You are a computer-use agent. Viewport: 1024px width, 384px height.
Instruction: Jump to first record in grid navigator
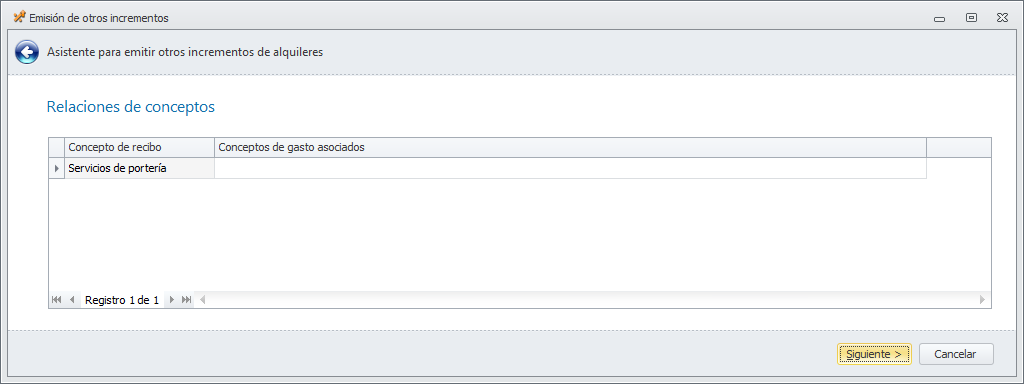(x=56, y=300)
